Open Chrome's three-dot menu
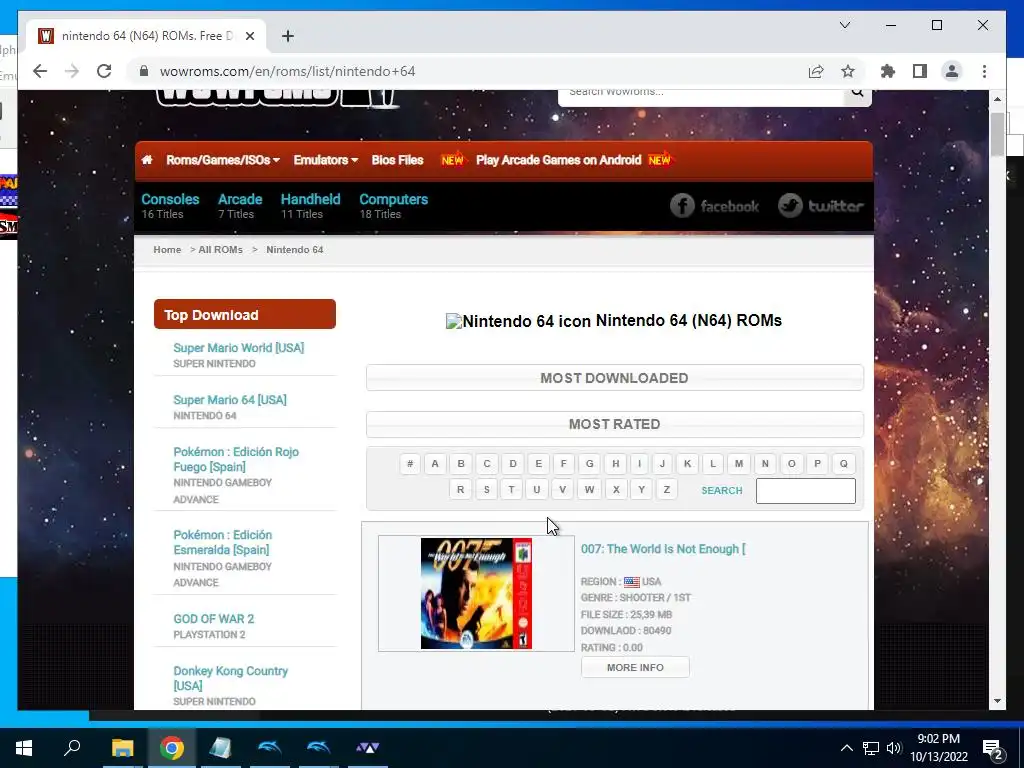The width and height of the screenshot is (1024, 768). pos(984,71)
